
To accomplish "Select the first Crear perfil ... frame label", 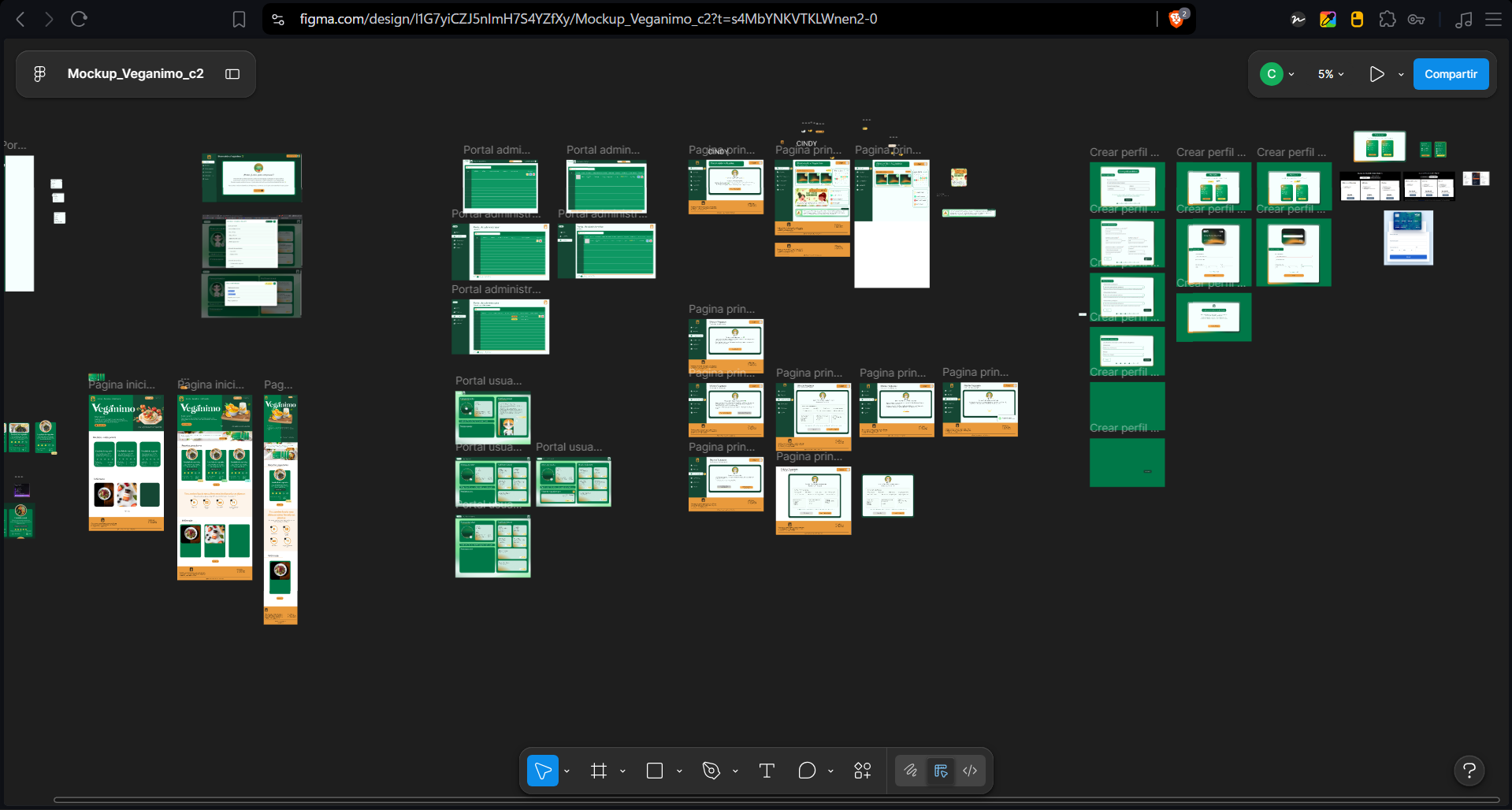I will click(x=1124, y=152).
